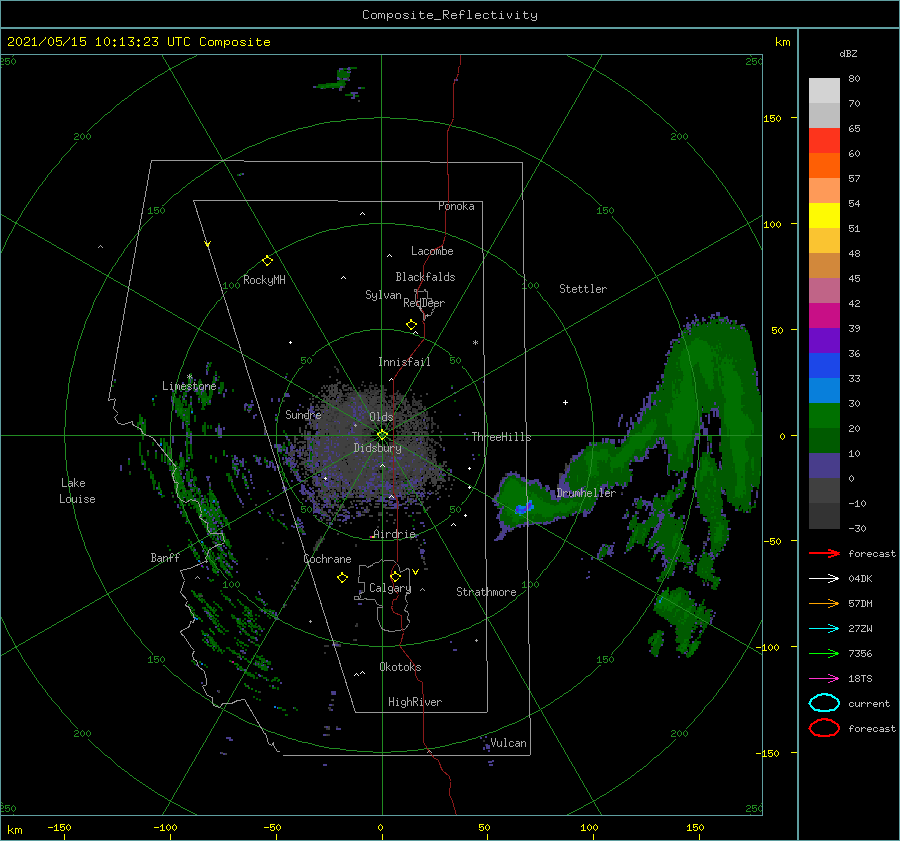This screenshot has width=900, height=841.
Task: Click the red forecast arrow in legend
Action: click(x=824, y=553)
